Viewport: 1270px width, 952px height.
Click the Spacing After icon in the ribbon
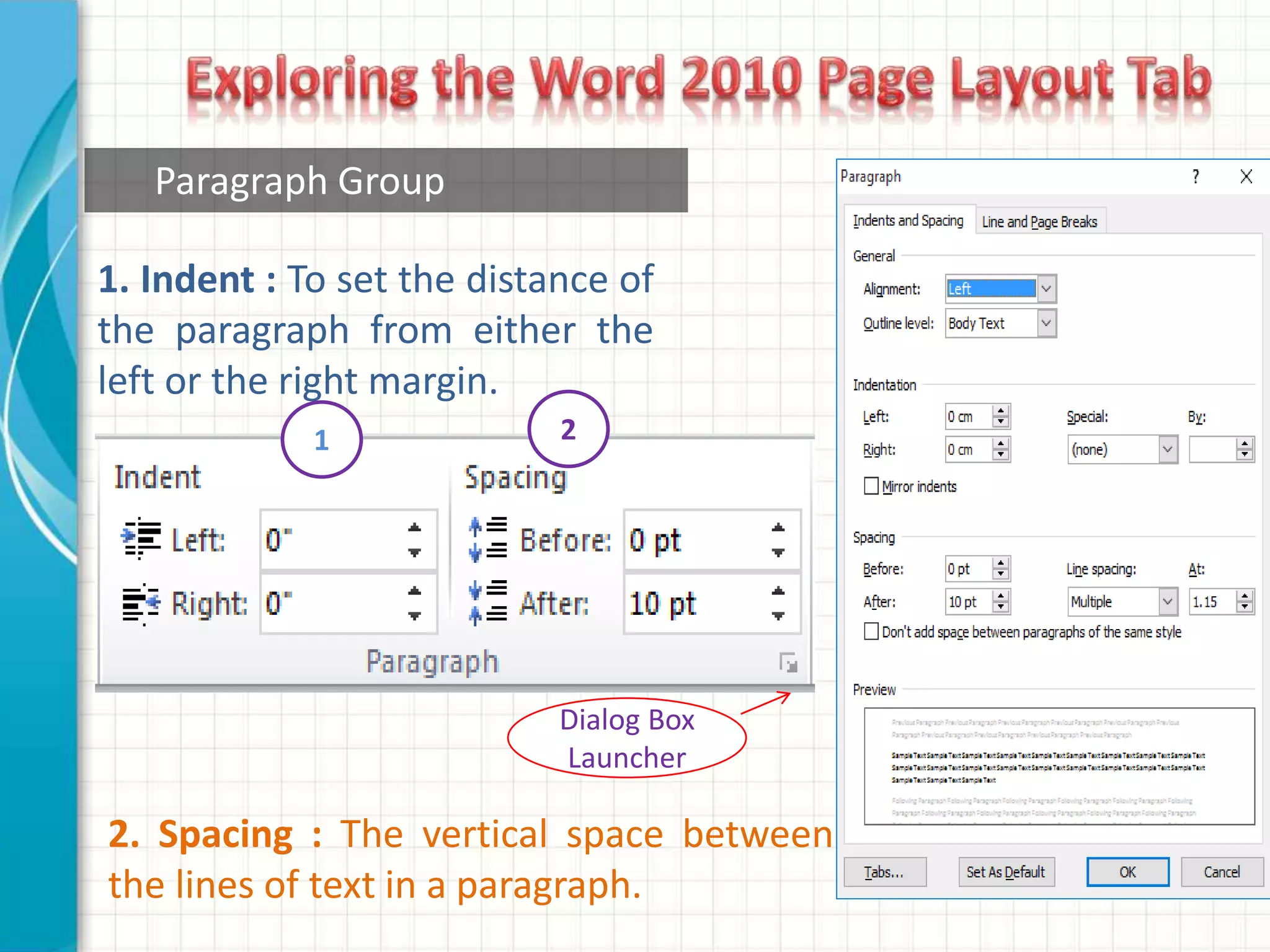tap(488, 603)
